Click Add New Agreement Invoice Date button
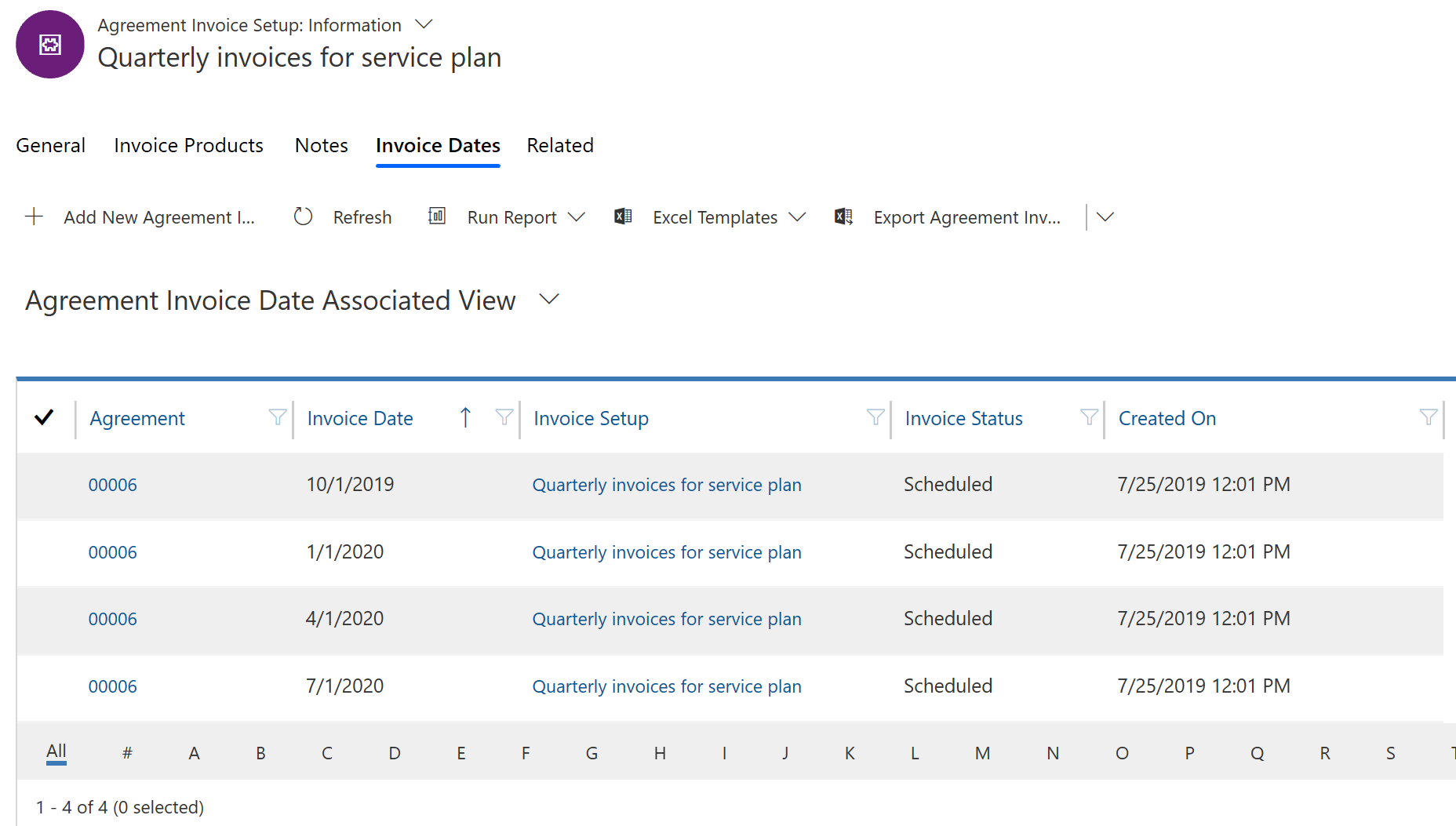This screenshot has height=826, width=1456. click(140, 217)
